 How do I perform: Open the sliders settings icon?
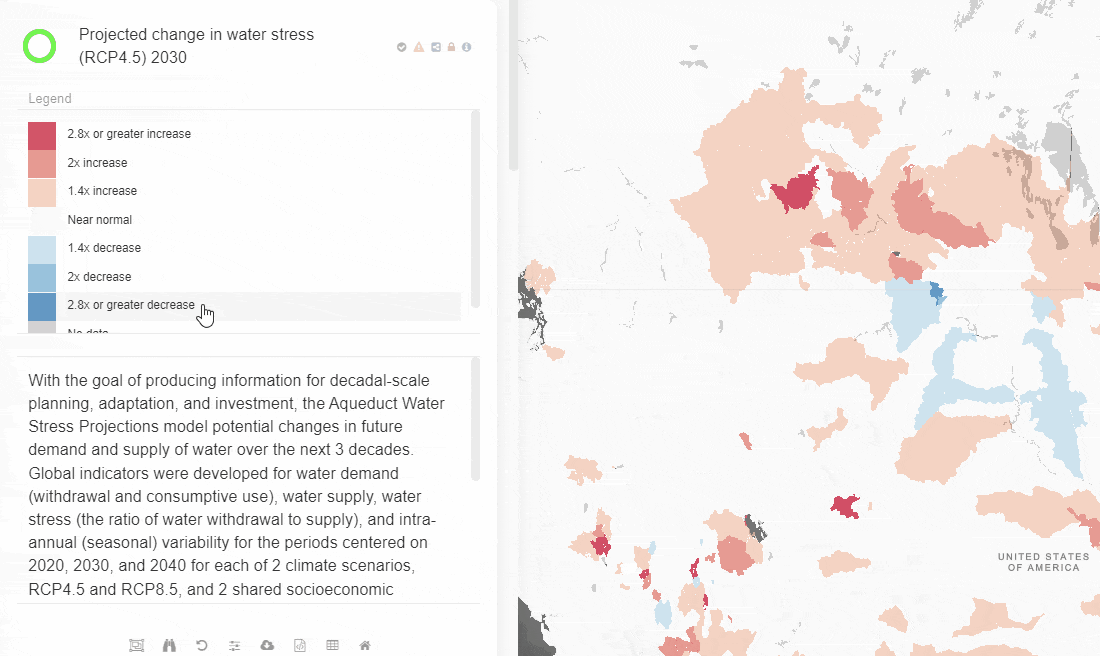pyautogui.click(x=234, y=646)
